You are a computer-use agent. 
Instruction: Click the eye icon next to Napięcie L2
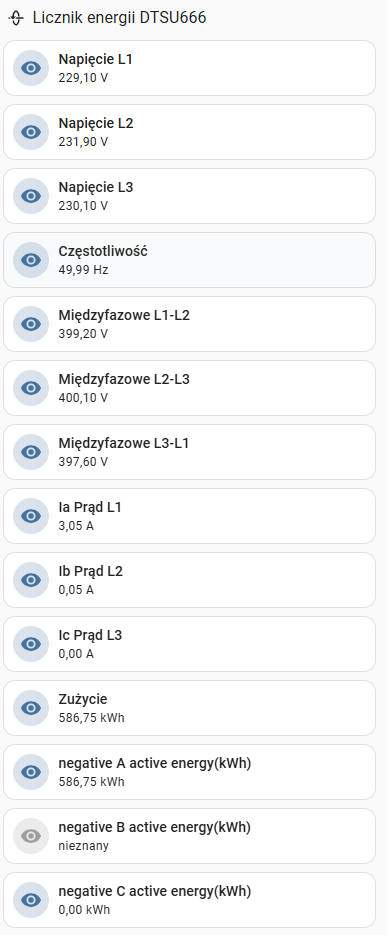coord(31,132)
